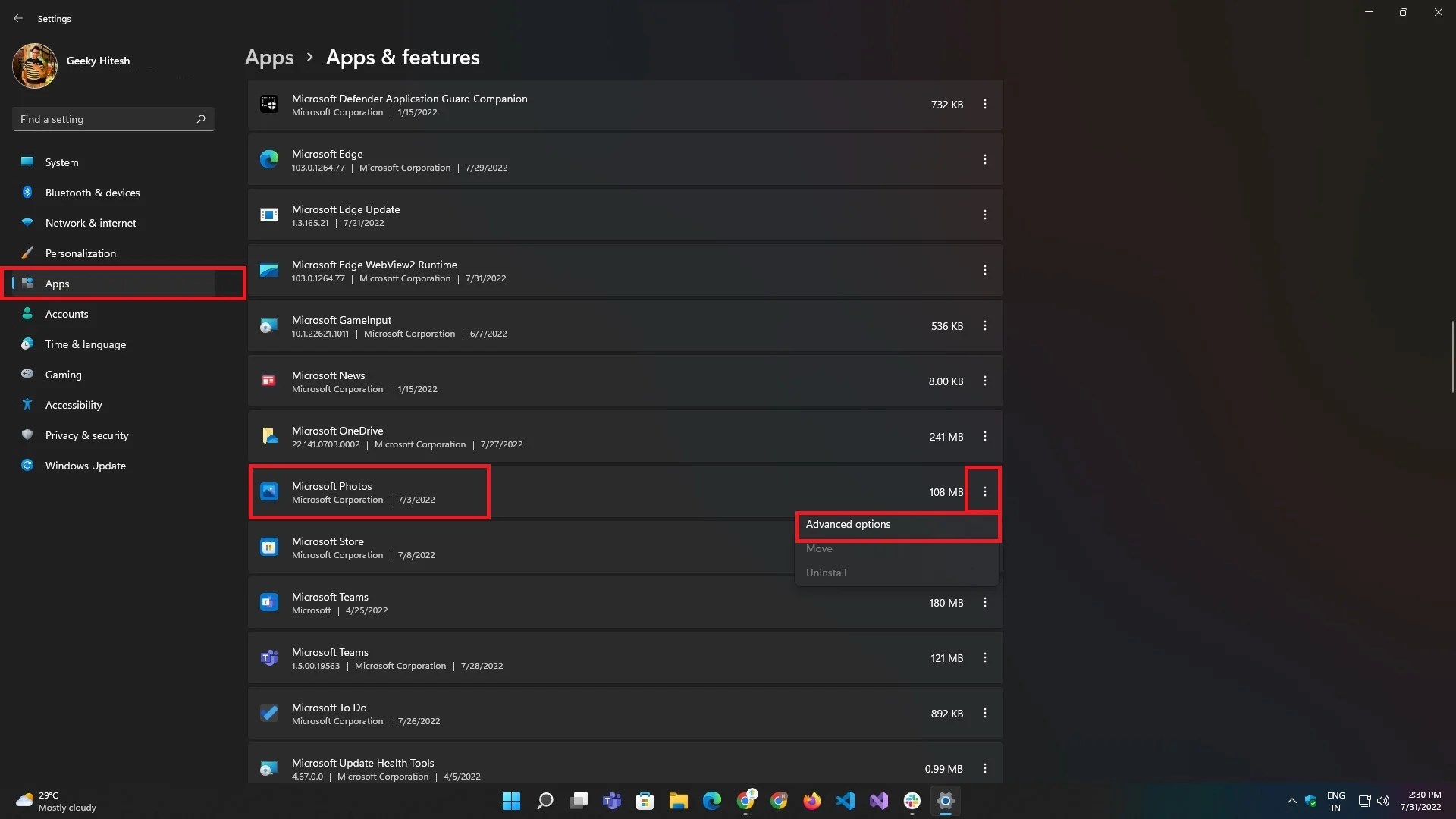Open the Apps breadcrumb link
The image size is (1456, 819).
pyautogui.click(x=269, y=57)
